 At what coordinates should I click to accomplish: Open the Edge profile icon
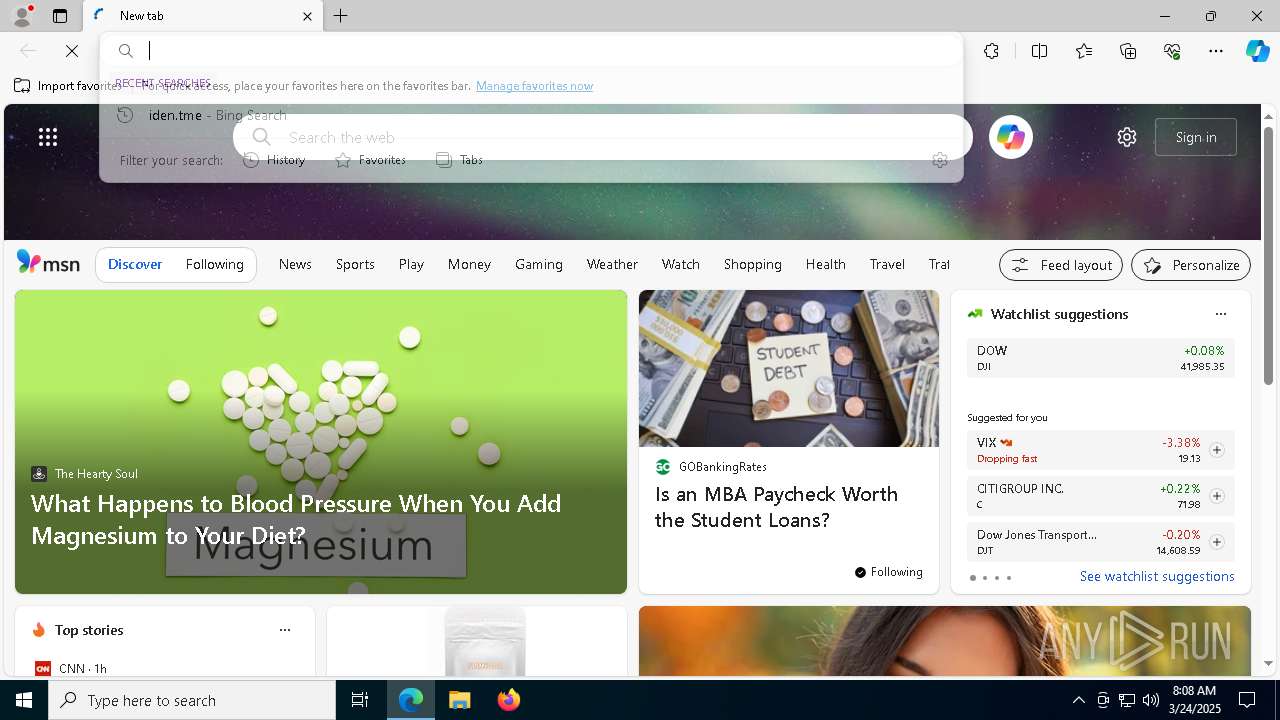21,16
